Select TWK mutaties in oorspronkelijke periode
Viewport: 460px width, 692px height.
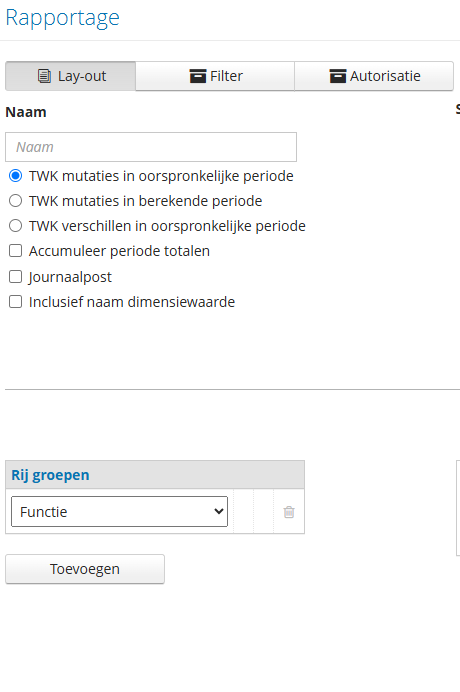coord(15,176)
